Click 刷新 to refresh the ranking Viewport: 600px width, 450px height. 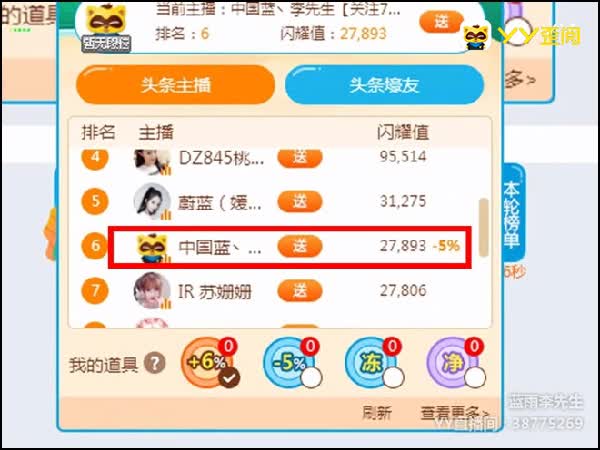pos(377,413)
